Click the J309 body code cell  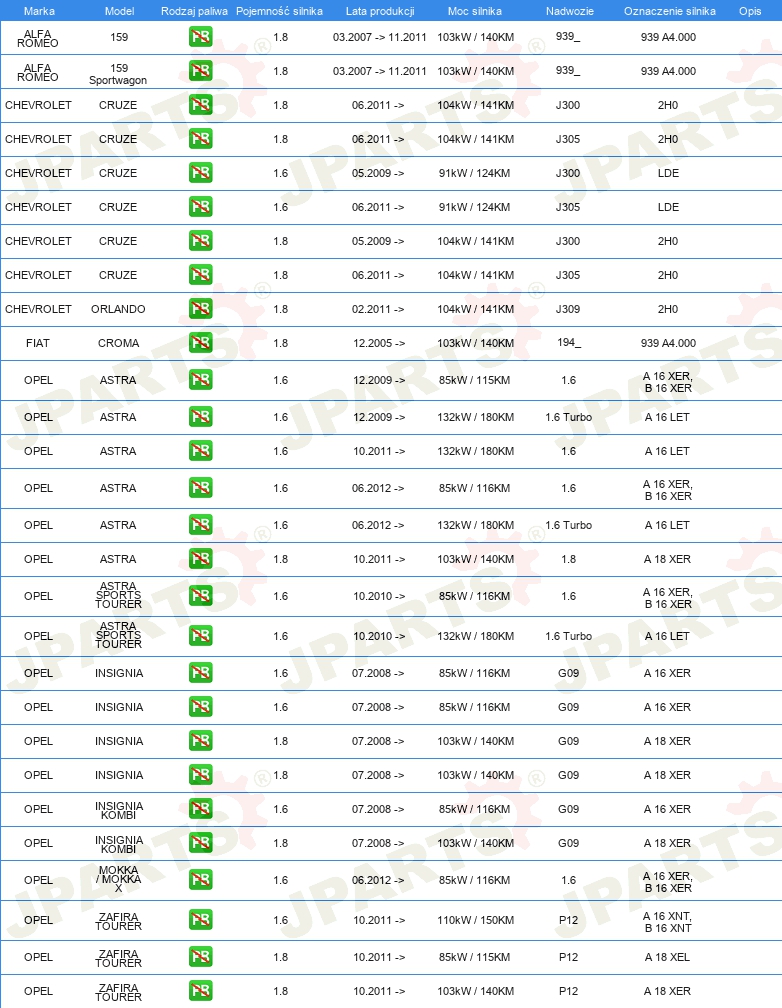click(x=568, y=309)
